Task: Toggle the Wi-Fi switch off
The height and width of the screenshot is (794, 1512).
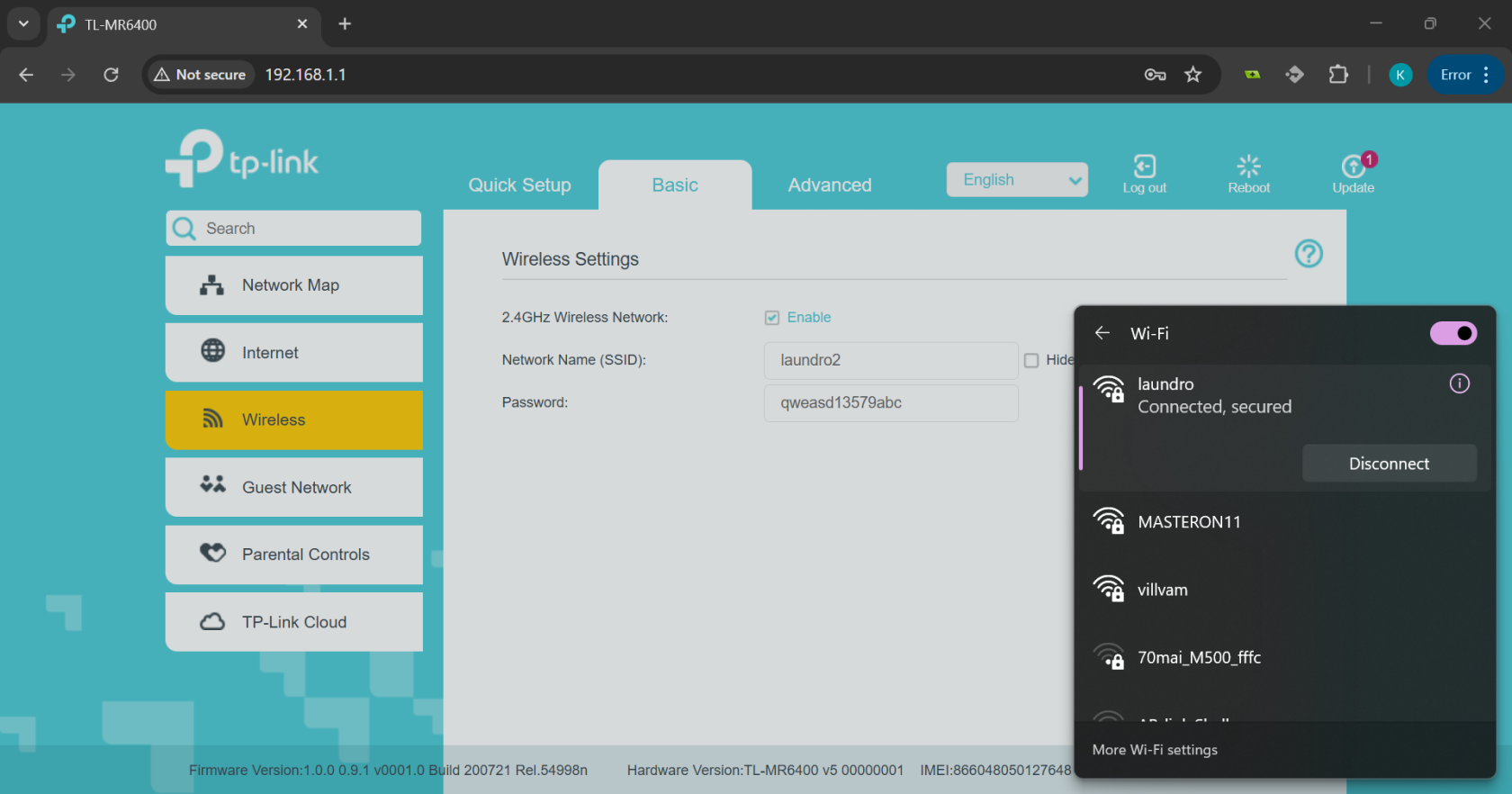Action: [1453, 333]
